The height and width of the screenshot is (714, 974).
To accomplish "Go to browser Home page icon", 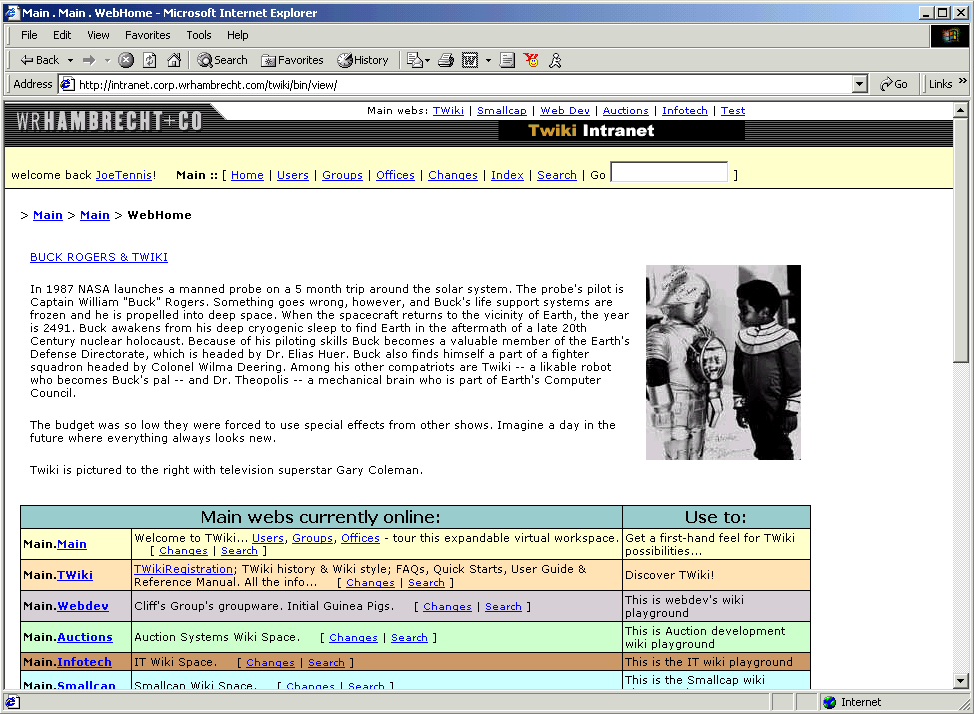I will [174, 60].
